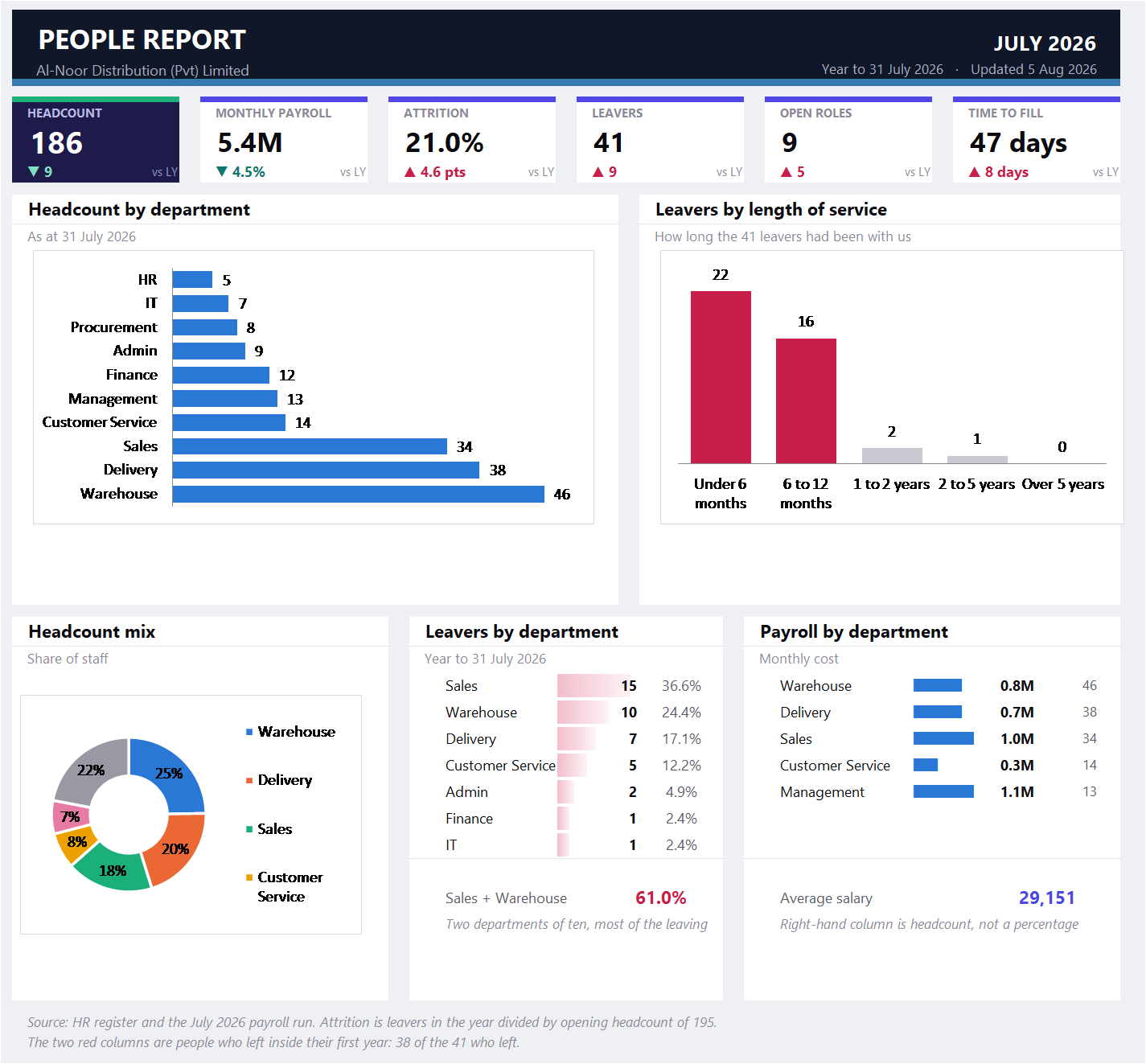Select the Warehouse bar showing 46 headcount
Screen dimensions: 1146x1064
[359, 494]
